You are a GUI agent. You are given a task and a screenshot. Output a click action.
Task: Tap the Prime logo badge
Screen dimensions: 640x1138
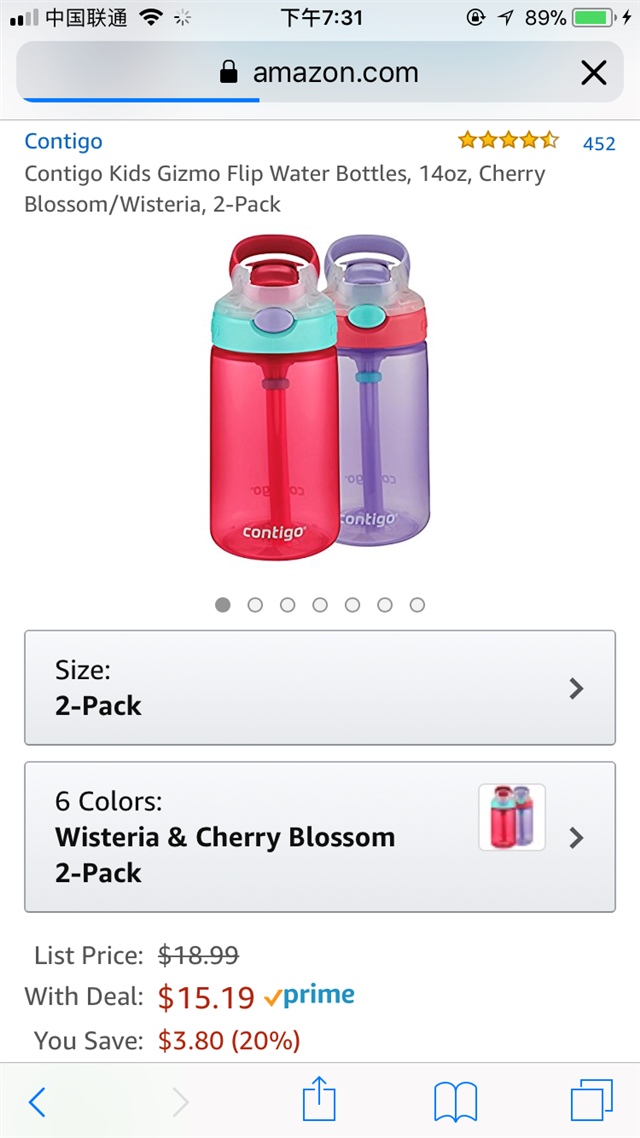[310, 996]
